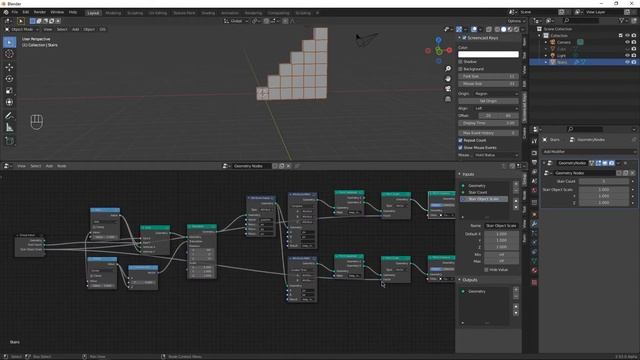Open the Global transform orientation dropdown
Image resolution: width=640 pixels, height=360 pixels.
[236, 21]
